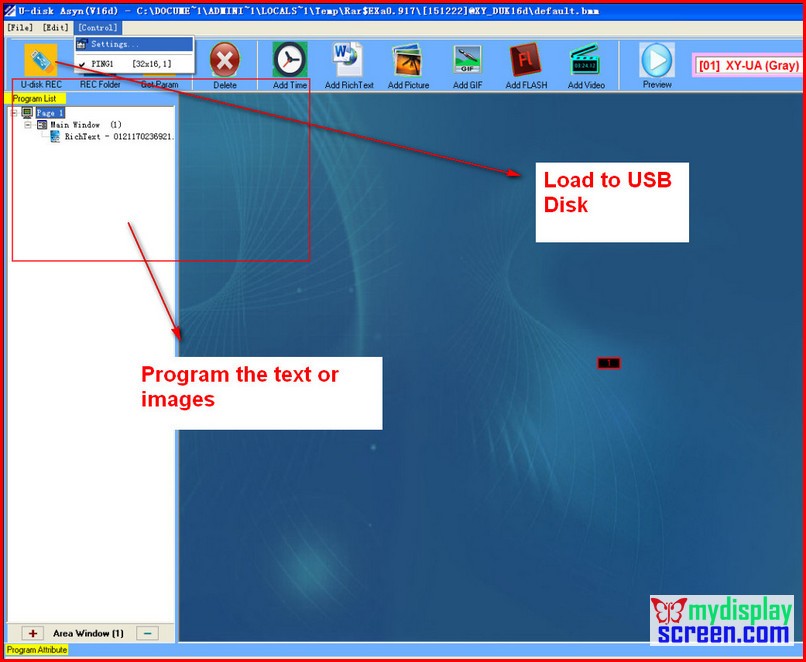
Task: Add a clock with Add Time
Action: click(x=290, y=61)
